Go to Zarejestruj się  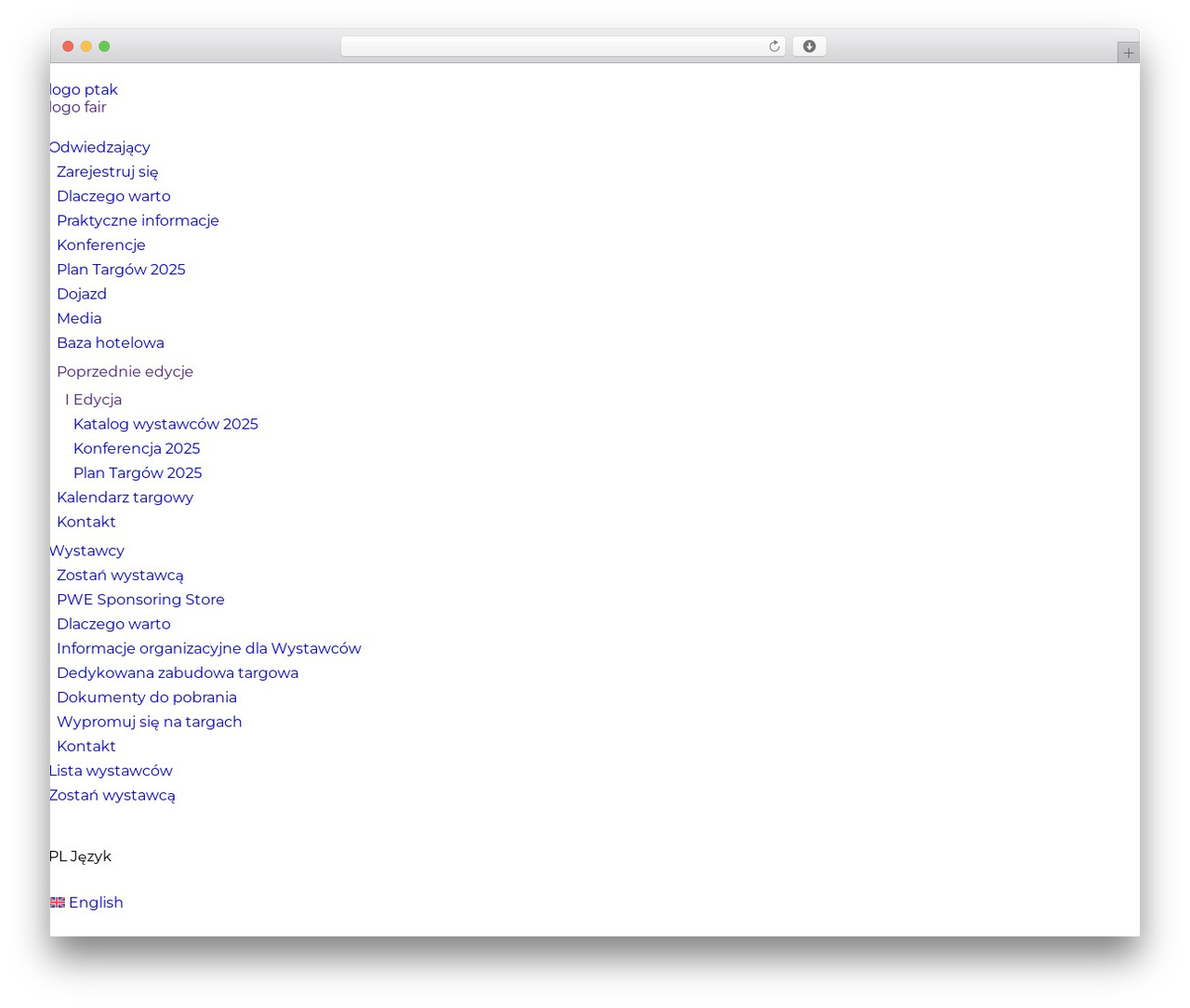click(x=107, y=171)
